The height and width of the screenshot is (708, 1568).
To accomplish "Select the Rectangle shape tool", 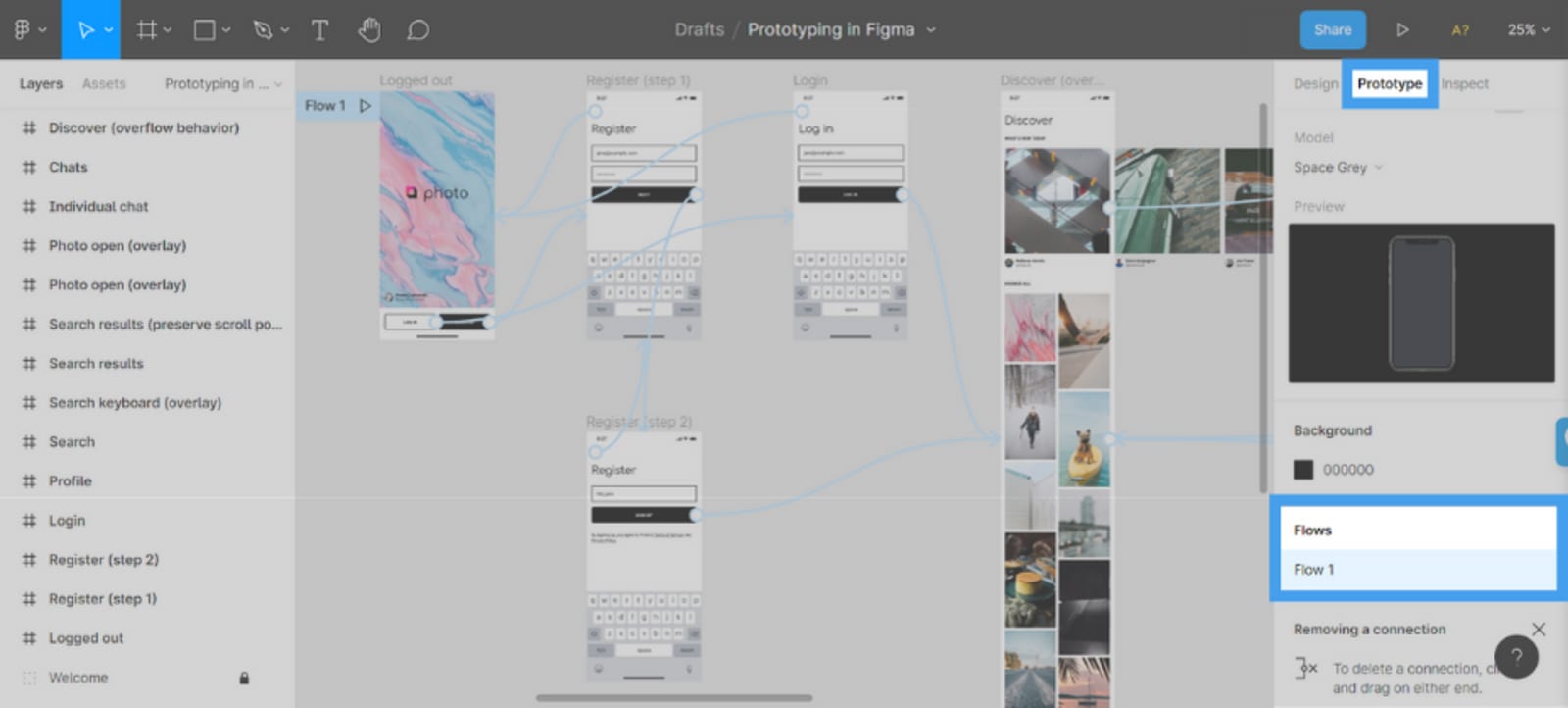I will pyautogui.click(x=205, y=29).
